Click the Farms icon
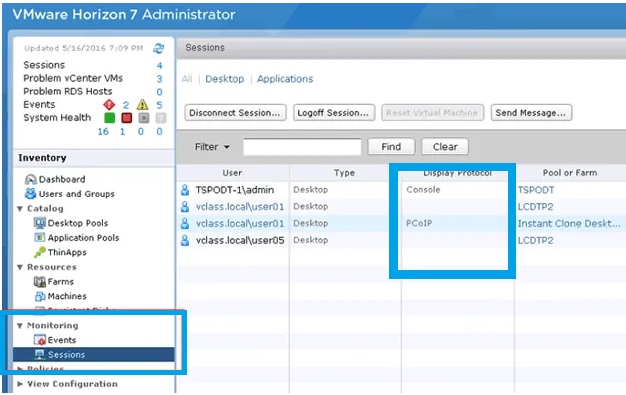 [40, 282]
